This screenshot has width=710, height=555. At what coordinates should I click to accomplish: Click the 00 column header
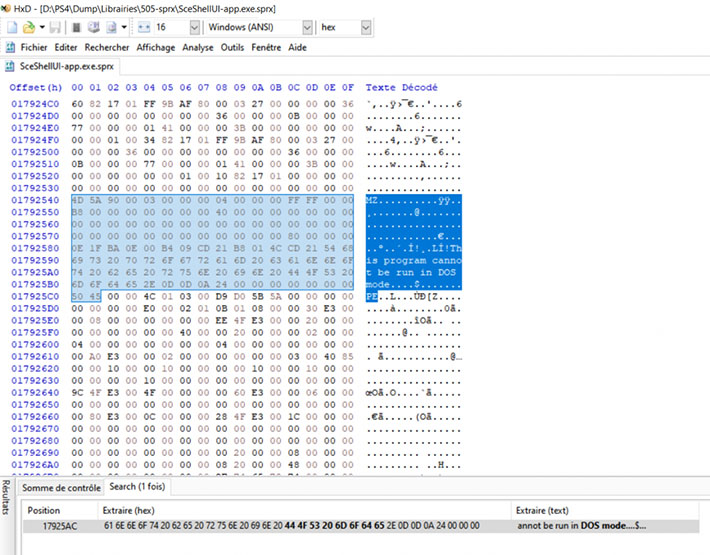(x=77, y=87)
